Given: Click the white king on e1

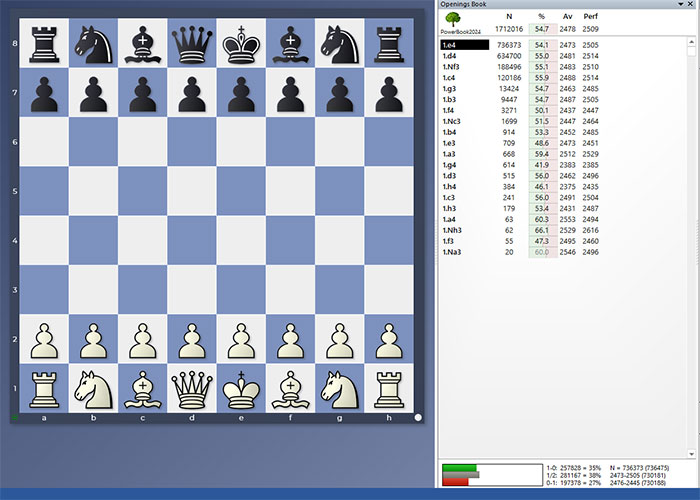Looking at the screenshot, I should point(241,390).
